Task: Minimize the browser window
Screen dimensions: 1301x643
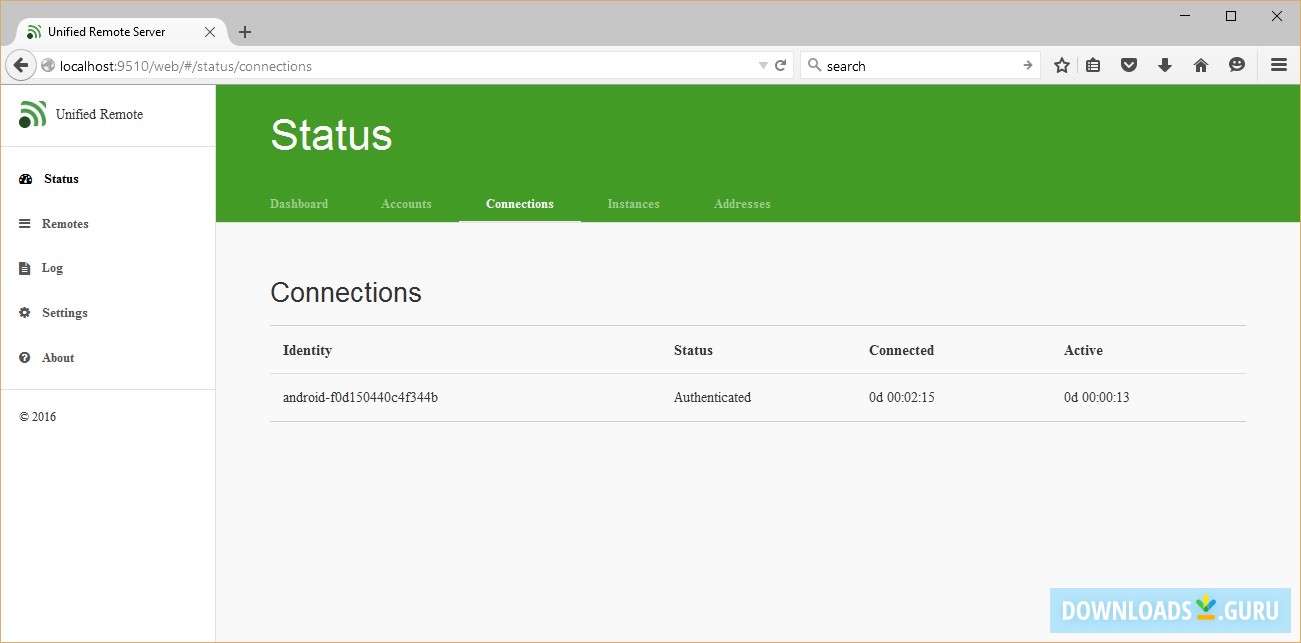Action: pos(1185,16)
